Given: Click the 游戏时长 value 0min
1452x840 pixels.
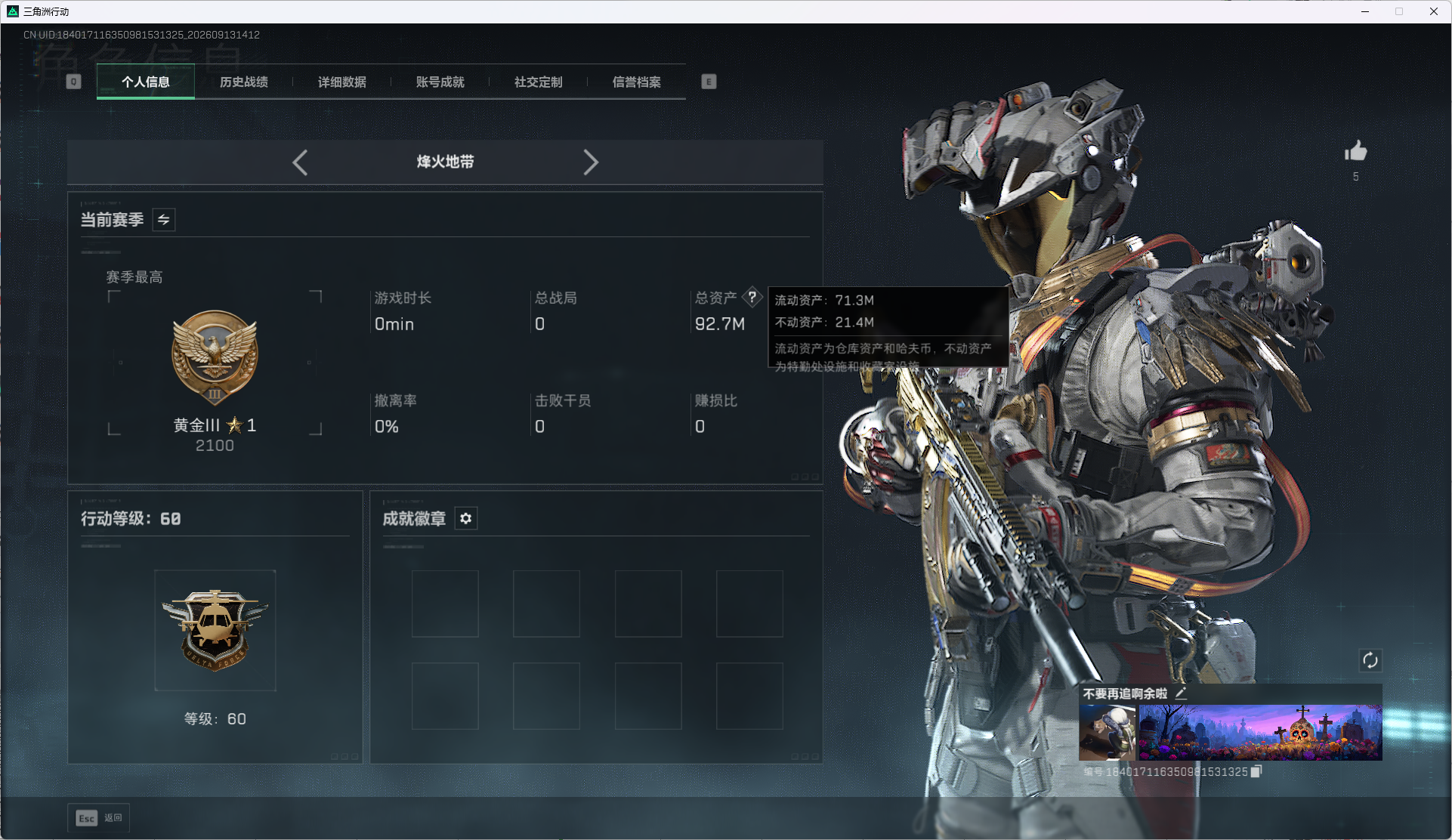Looking at the screenshot, I should [x=394, y=324].
